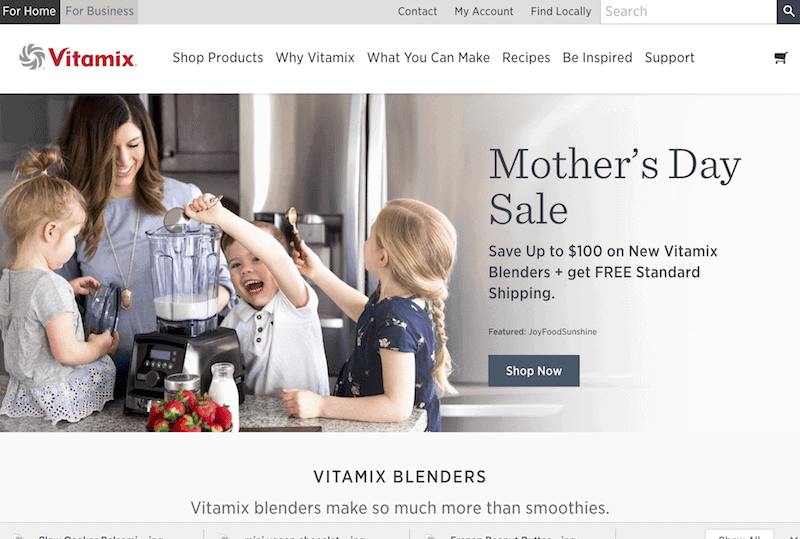Image resolution: width=800 pixels, height=539 pixels.
Task: Open the Recipes menu
Action: point(526,58)
